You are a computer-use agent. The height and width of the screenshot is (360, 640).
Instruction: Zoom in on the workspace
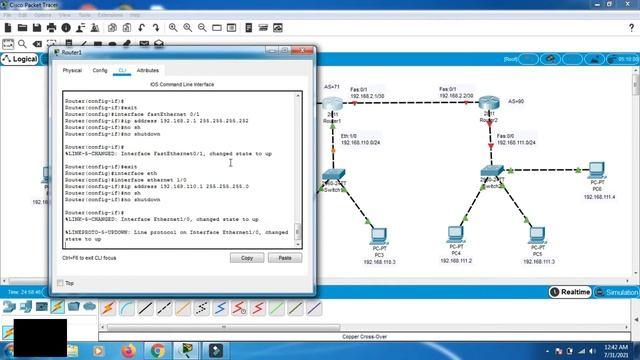pos(173,28)
